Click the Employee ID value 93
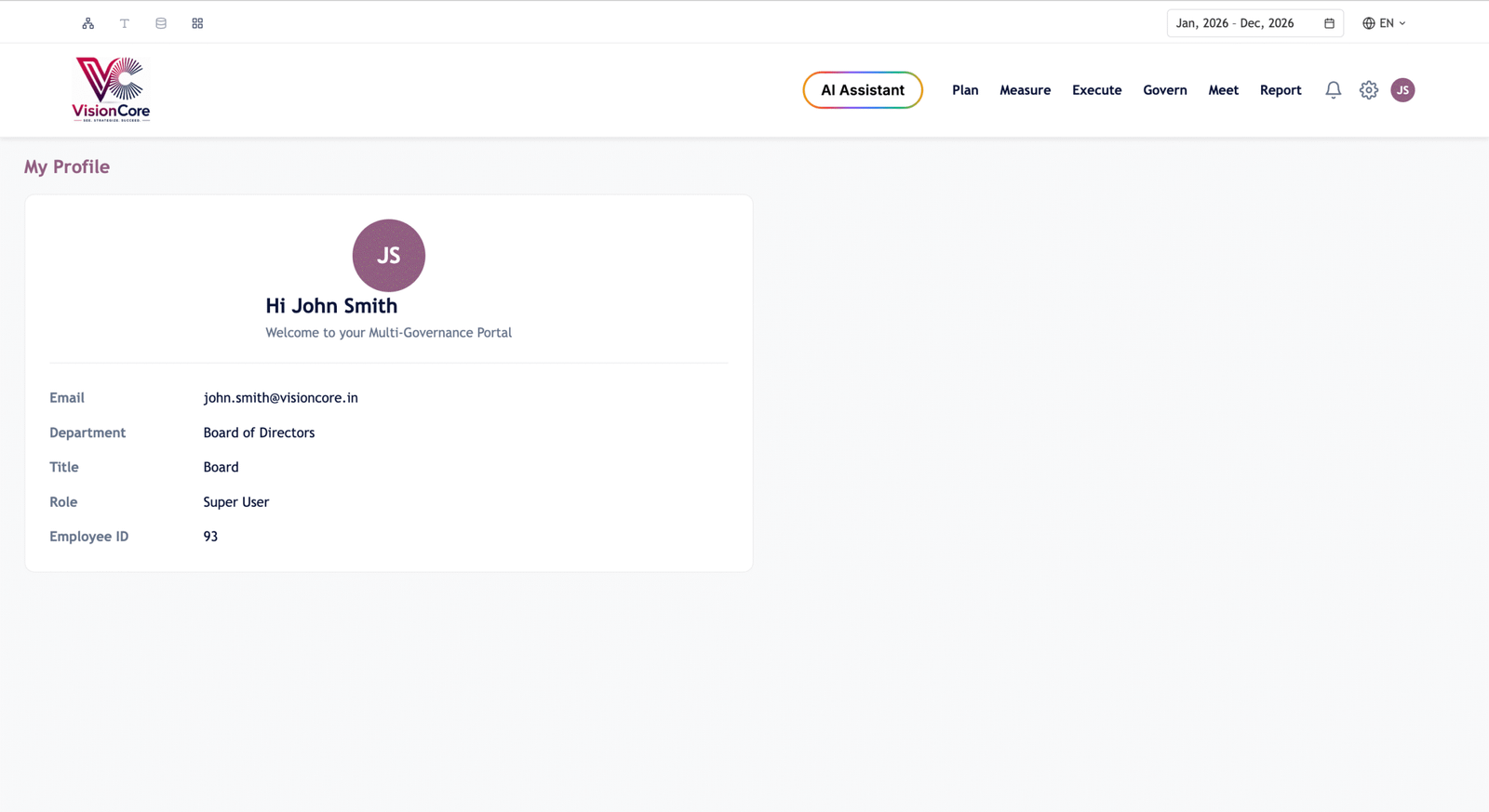This screenshot has height=812, width=1489. coord(210,537)
